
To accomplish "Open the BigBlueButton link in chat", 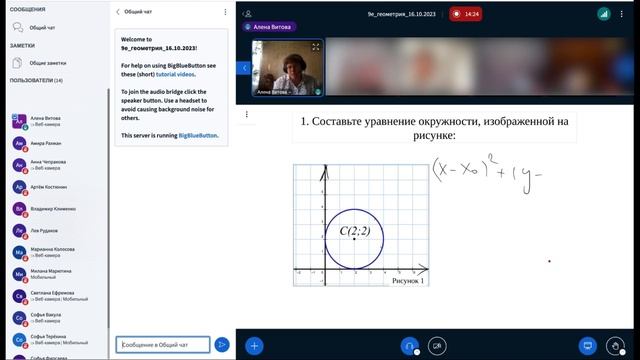I will [198, 135].
